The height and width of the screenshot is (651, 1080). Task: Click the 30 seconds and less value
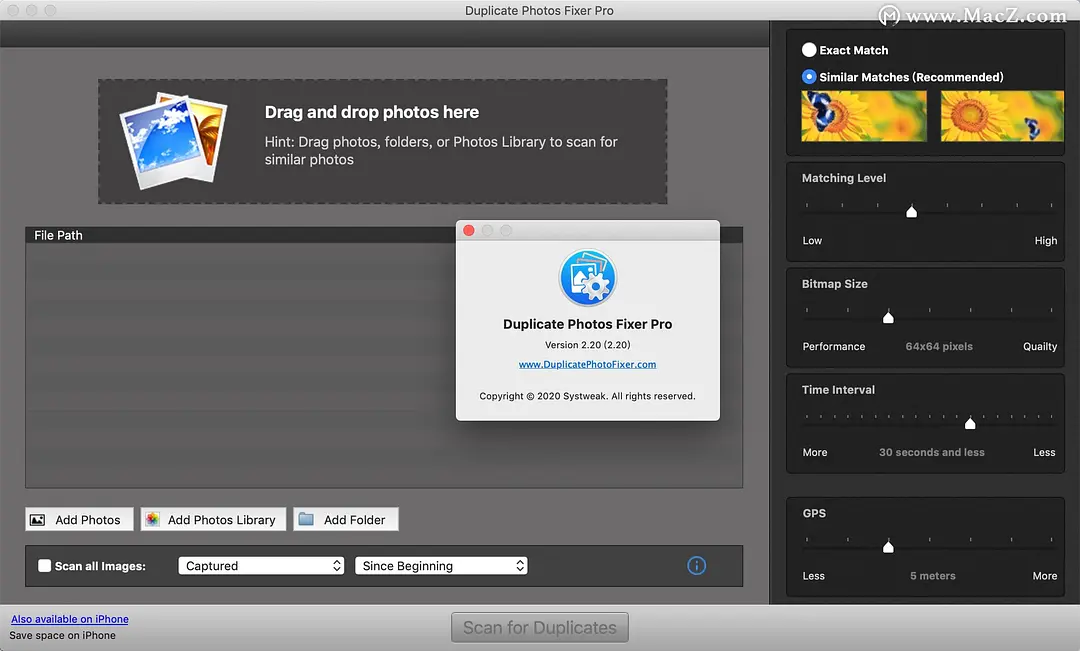(x=932, y=452)
